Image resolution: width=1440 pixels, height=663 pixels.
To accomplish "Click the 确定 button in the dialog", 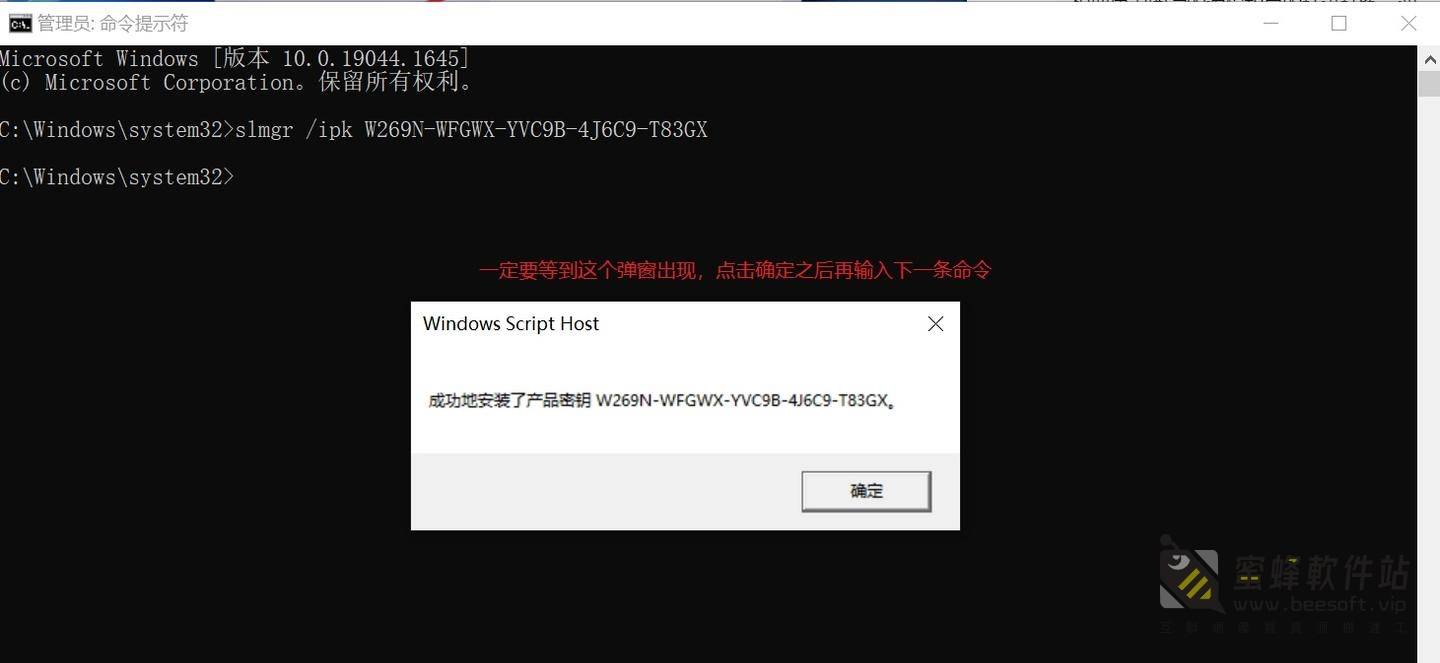I will click(866, 491).
